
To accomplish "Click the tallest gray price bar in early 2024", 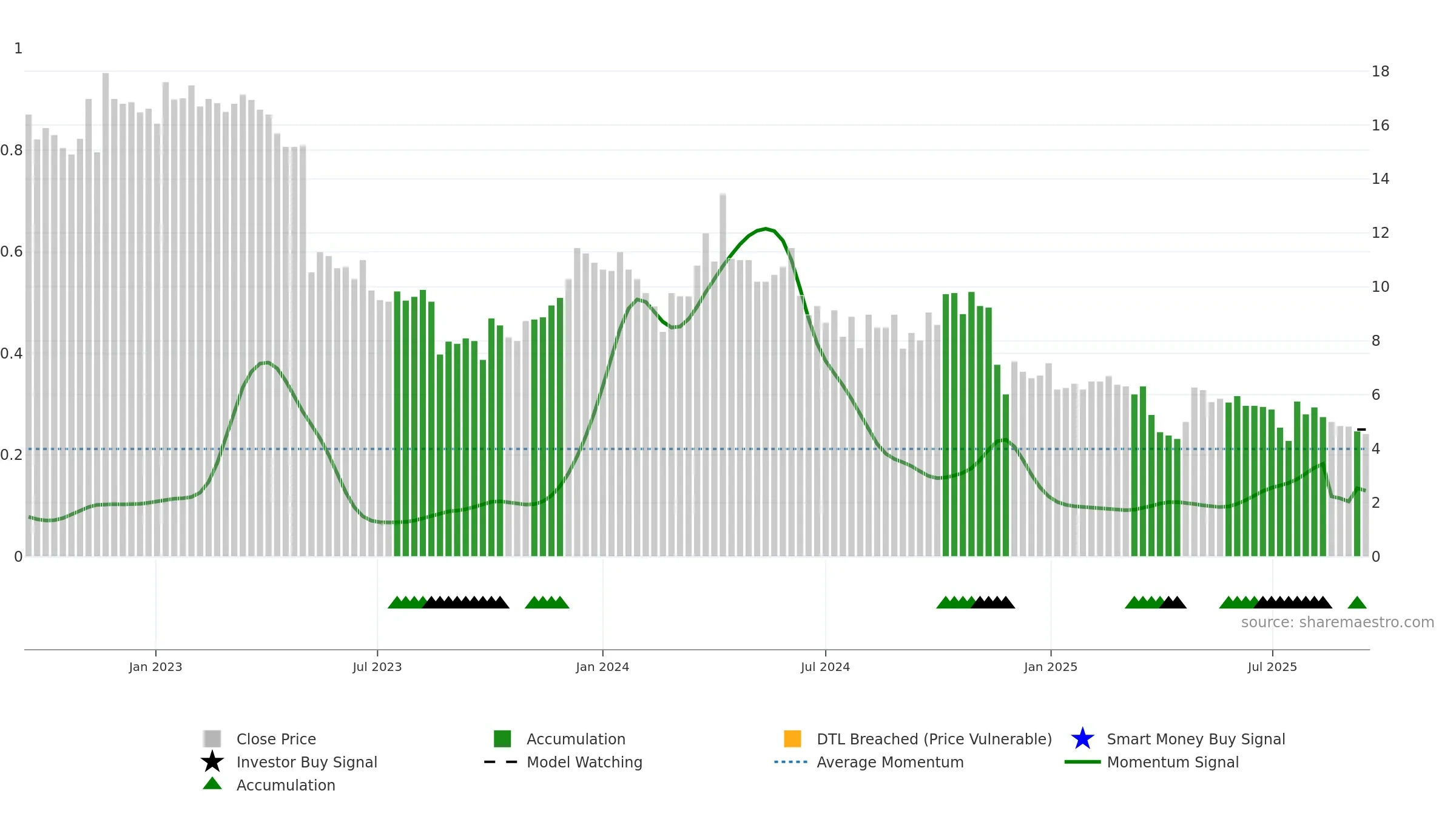I will coord(723,375).
